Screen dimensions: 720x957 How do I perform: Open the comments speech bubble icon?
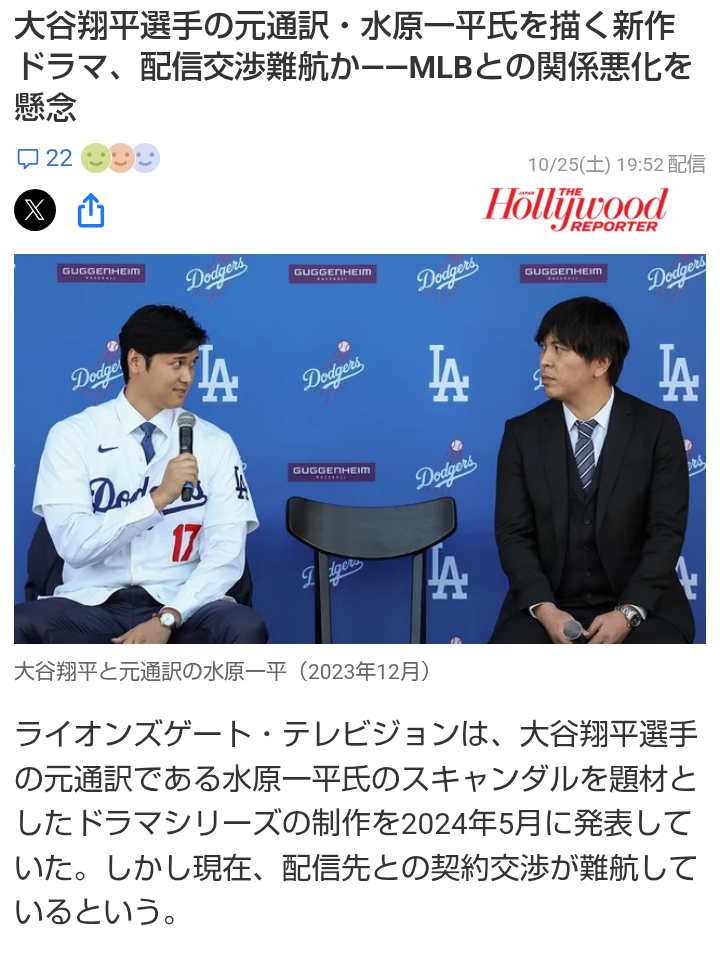[x=27, y=159]
